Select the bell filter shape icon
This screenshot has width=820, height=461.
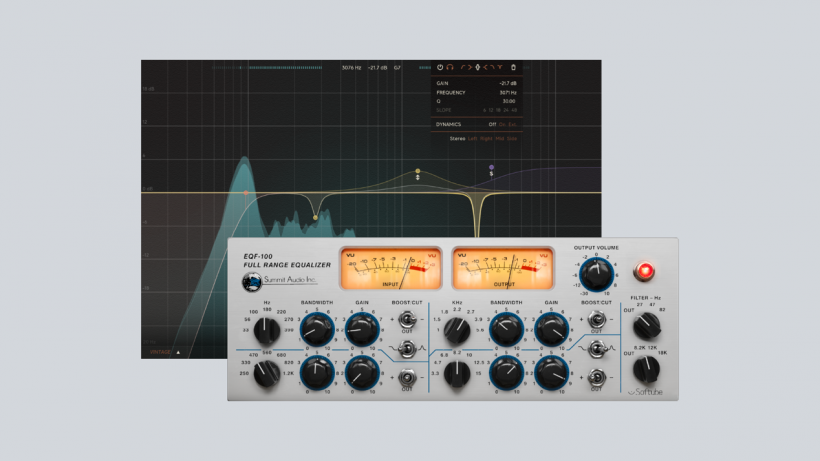(x=477, y=67)
